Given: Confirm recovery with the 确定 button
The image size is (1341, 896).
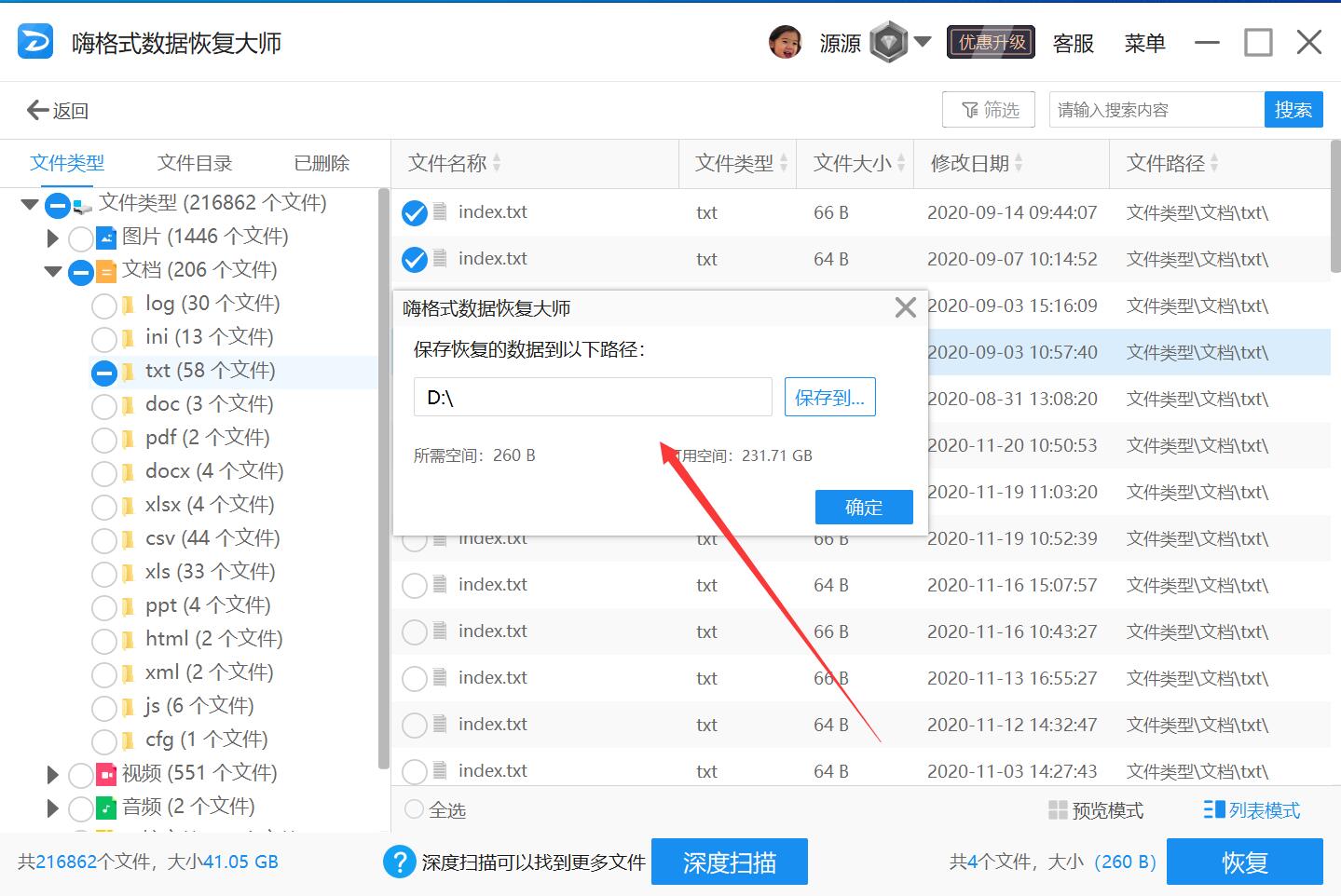Looking at the screenshot, I should [x=862, y=507].
